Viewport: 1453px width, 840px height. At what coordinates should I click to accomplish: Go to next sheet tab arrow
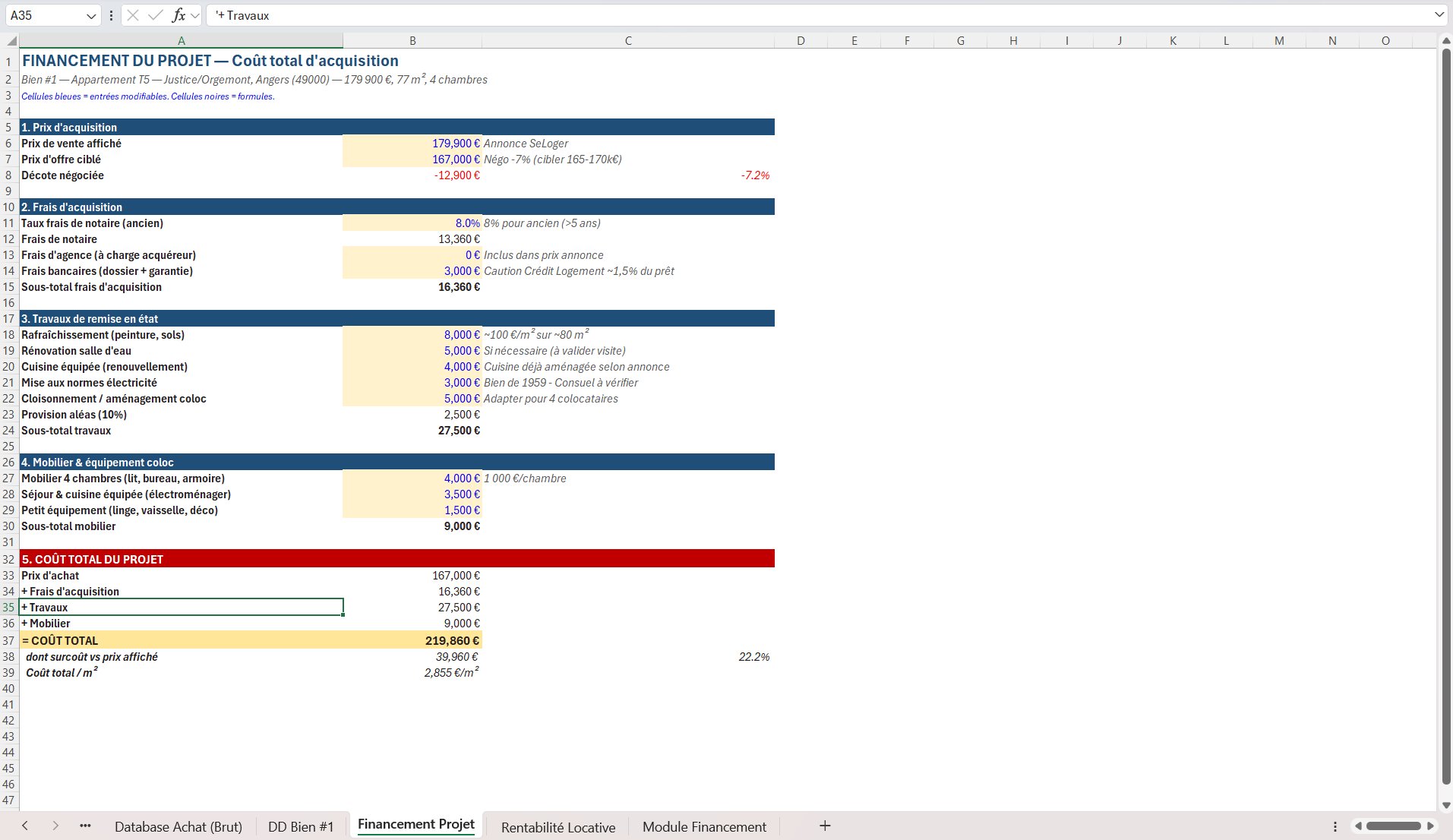[x=55, y=826]
